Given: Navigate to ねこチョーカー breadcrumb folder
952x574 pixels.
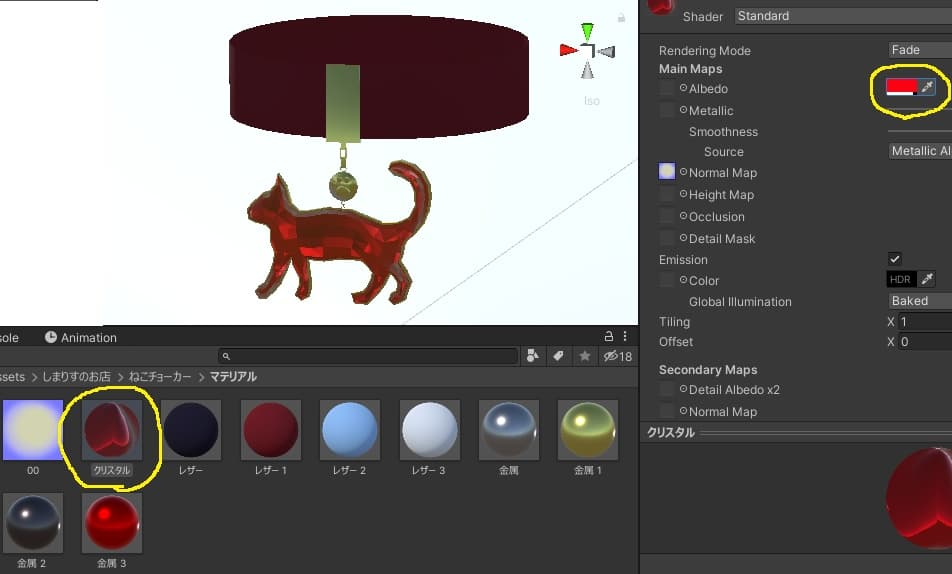Looking at the screenshot, I should 159,377.
